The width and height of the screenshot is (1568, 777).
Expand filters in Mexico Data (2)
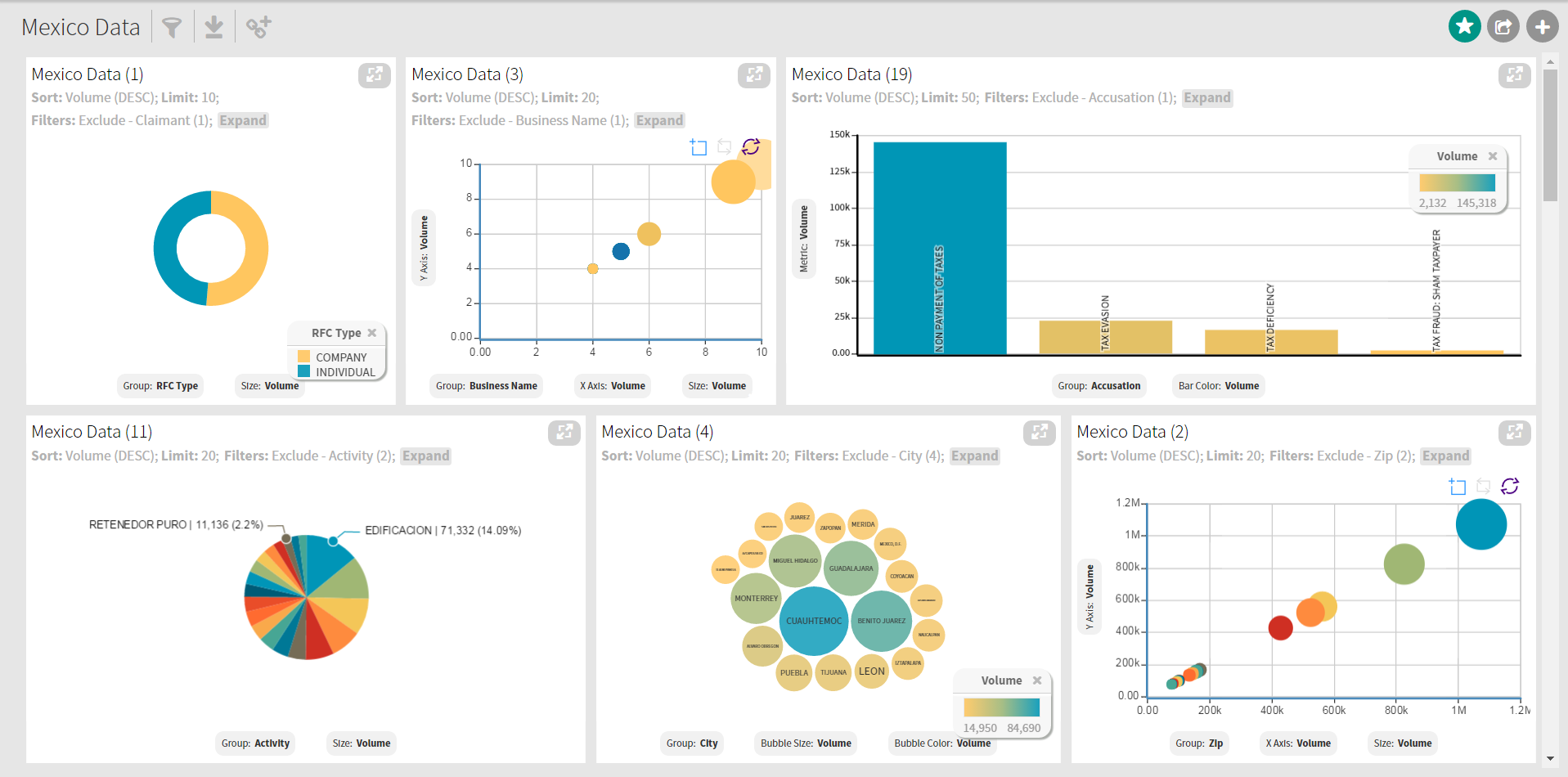(x=1445, y=456)
